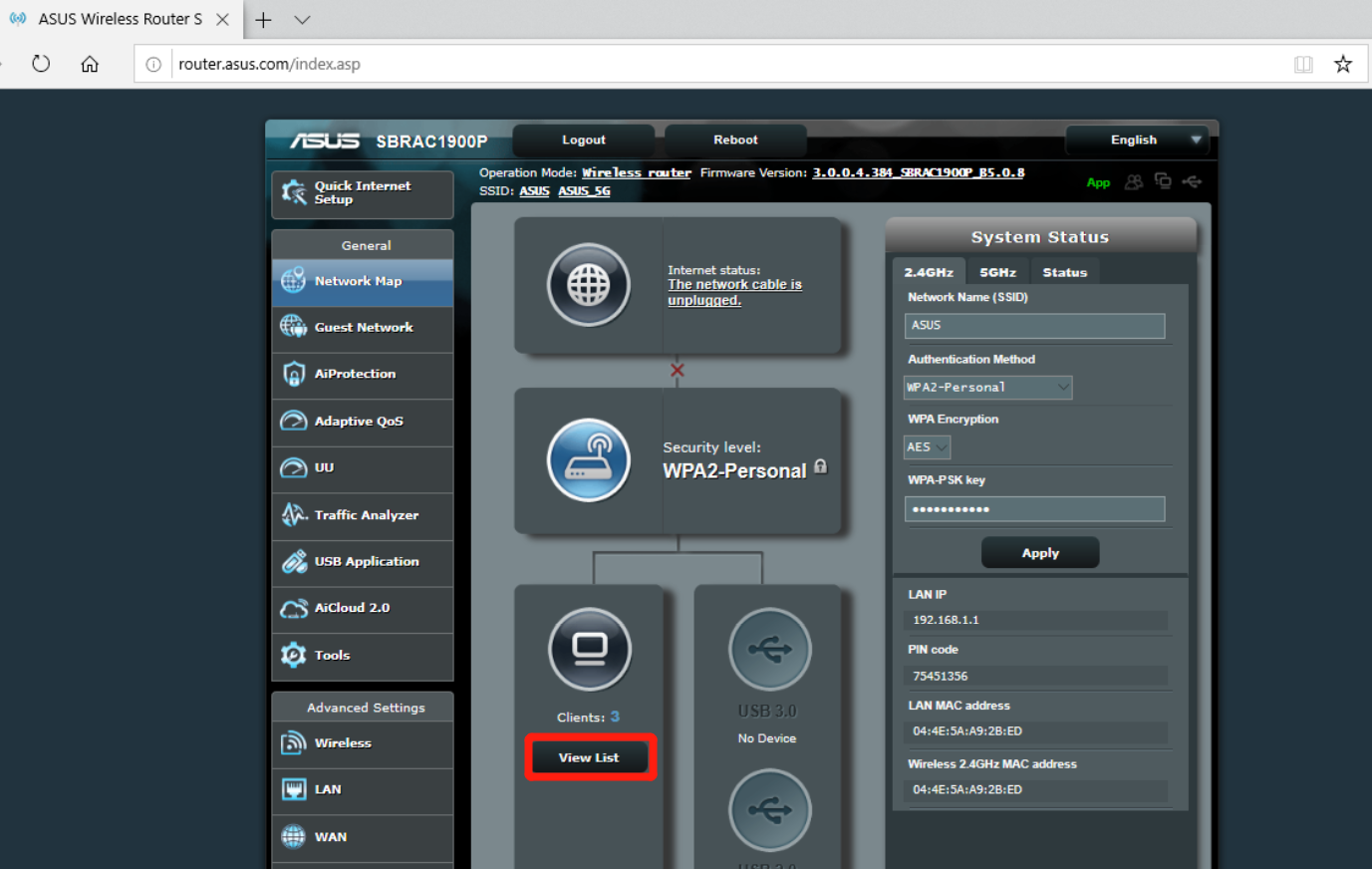Click the LAN IP value 192.168.1.1
The image size is (1372, 869).
pos(946,620)
